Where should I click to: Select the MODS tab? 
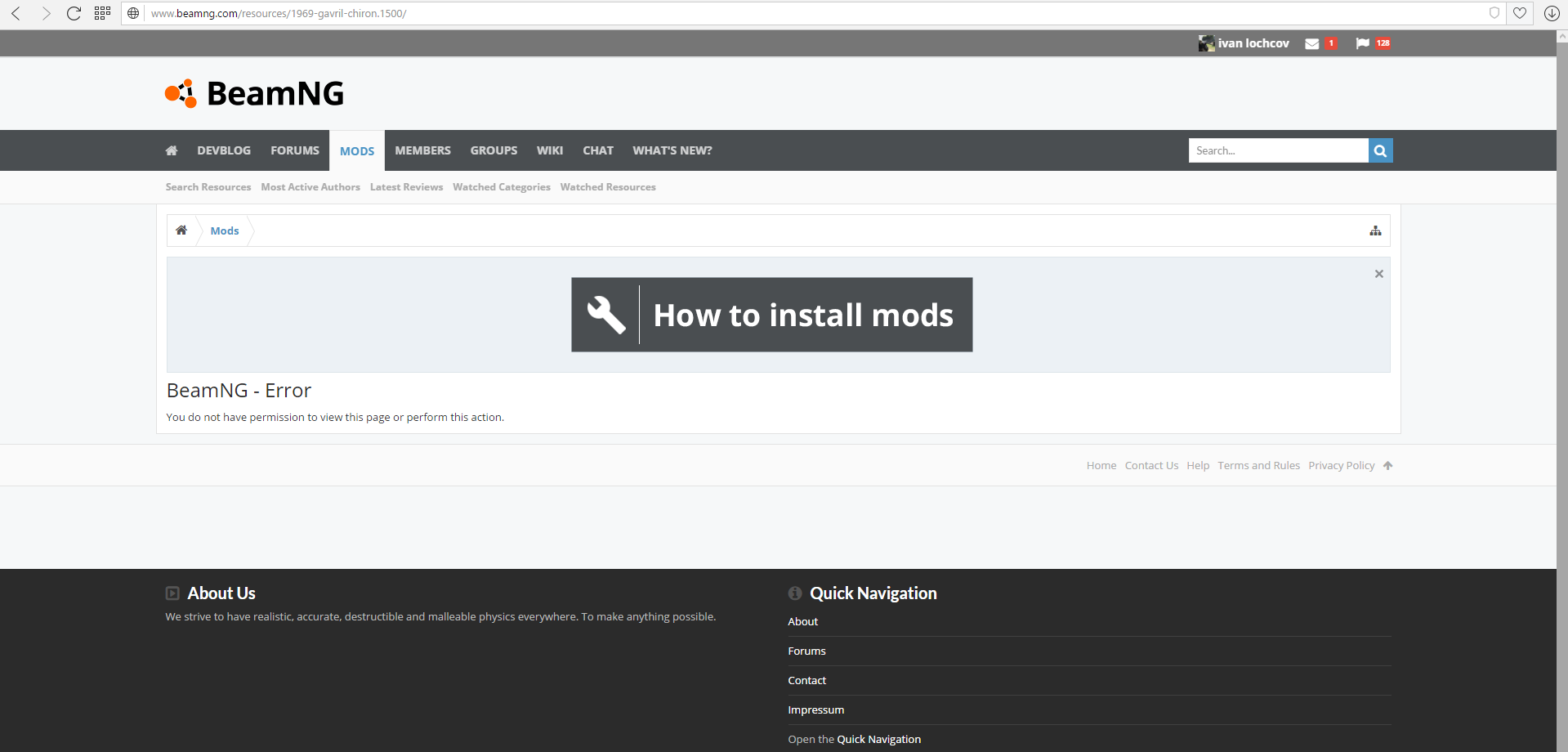[357, 150]
